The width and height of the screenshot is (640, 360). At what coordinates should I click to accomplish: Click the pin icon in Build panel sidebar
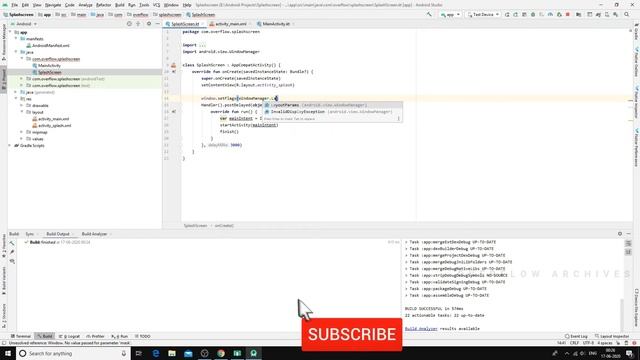coord(12,252)
